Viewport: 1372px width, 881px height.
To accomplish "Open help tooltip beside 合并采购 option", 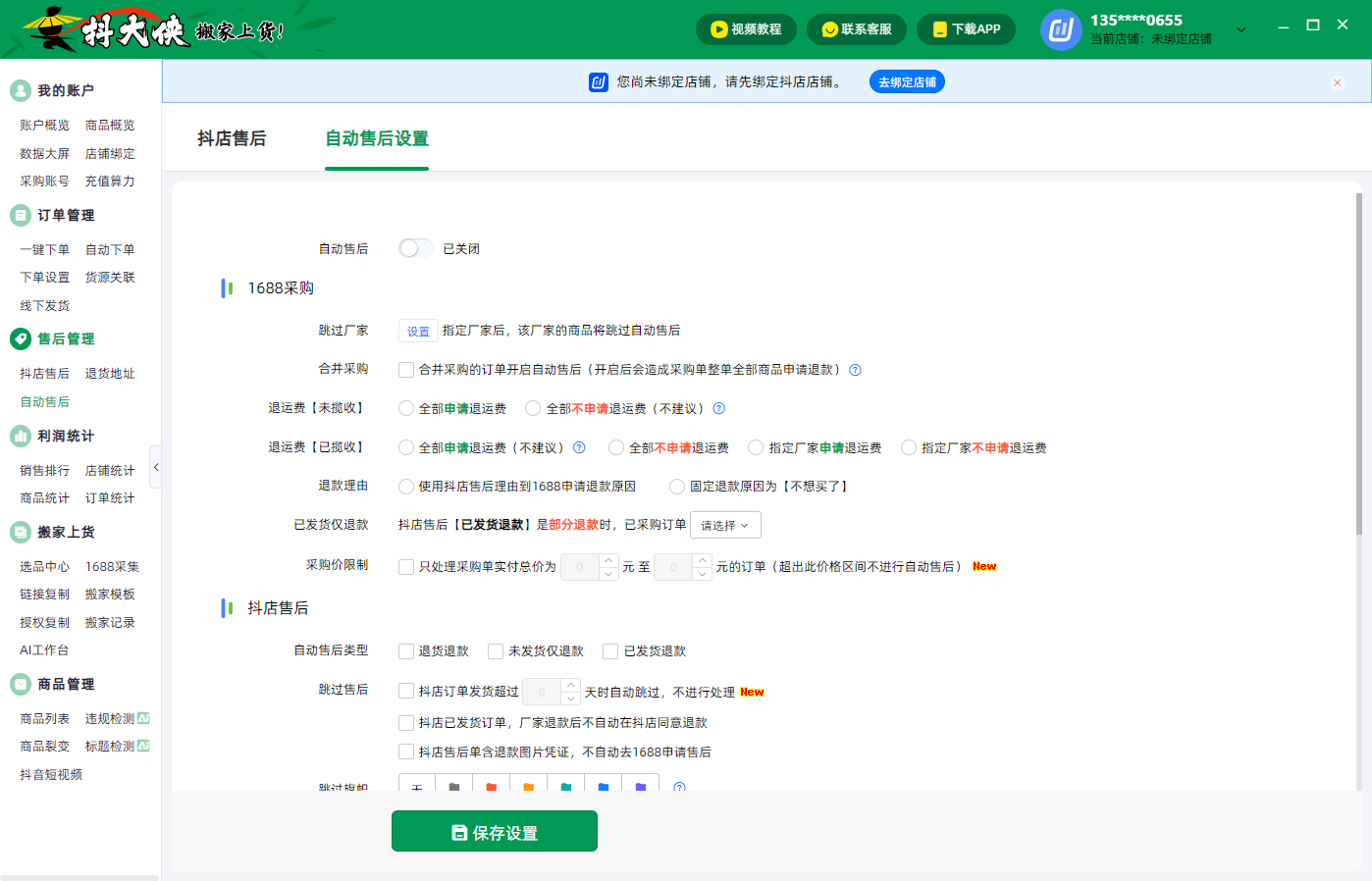I will click(x=855, y=370).
